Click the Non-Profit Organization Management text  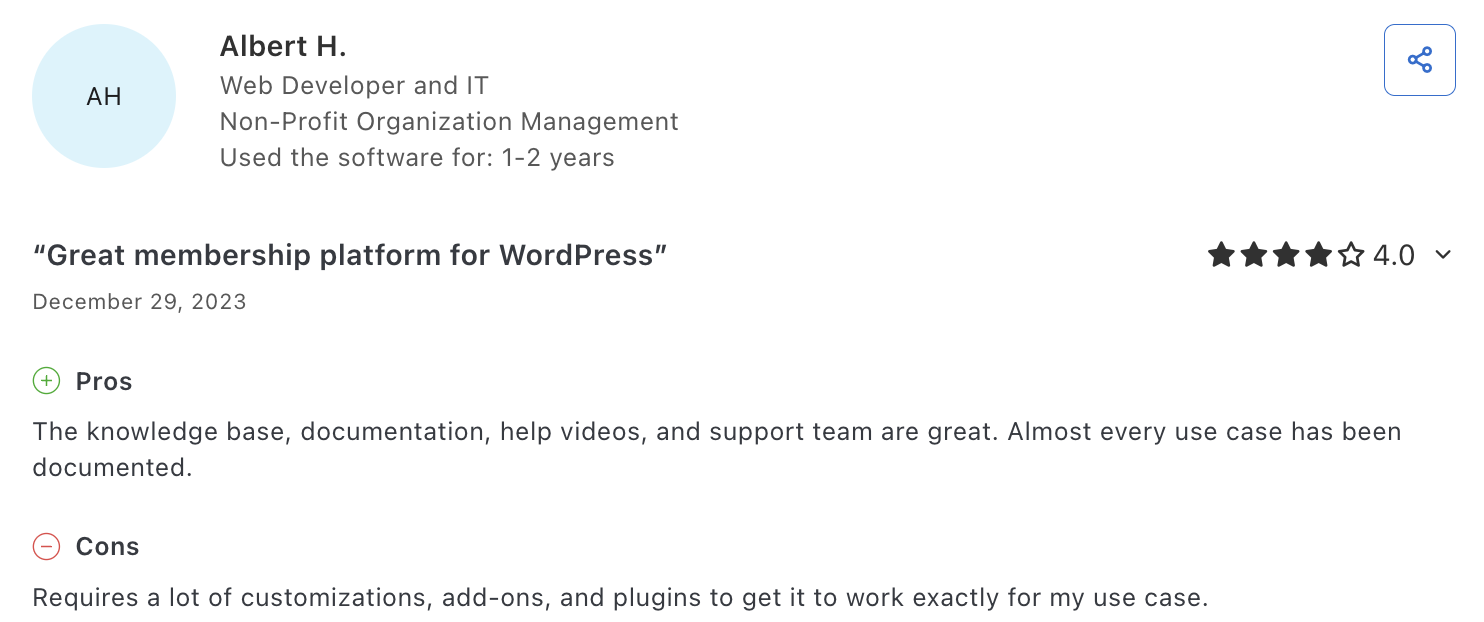pos(449,122)
